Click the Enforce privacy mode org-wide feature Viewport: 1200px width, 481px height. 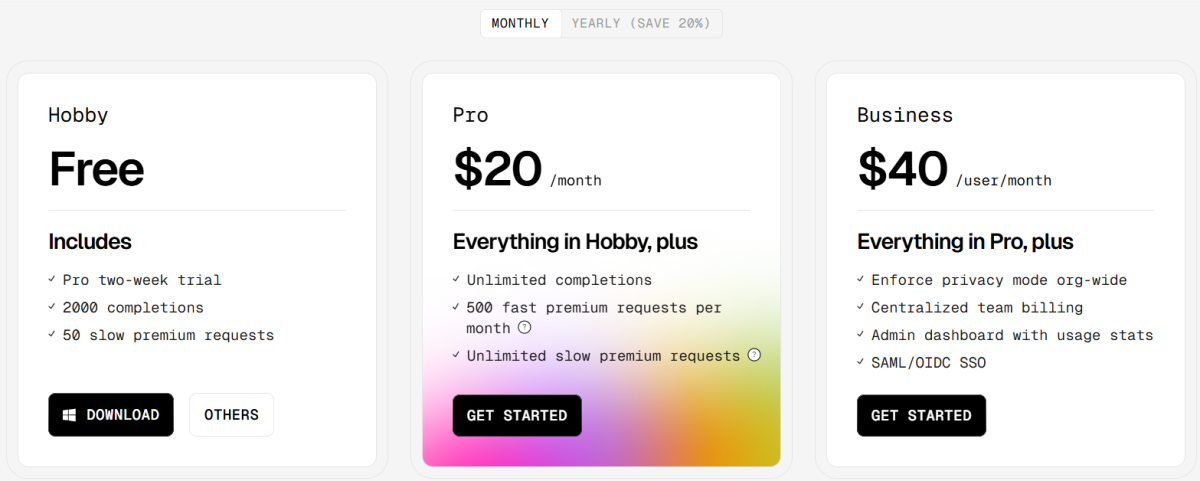[x=999, y=280]
